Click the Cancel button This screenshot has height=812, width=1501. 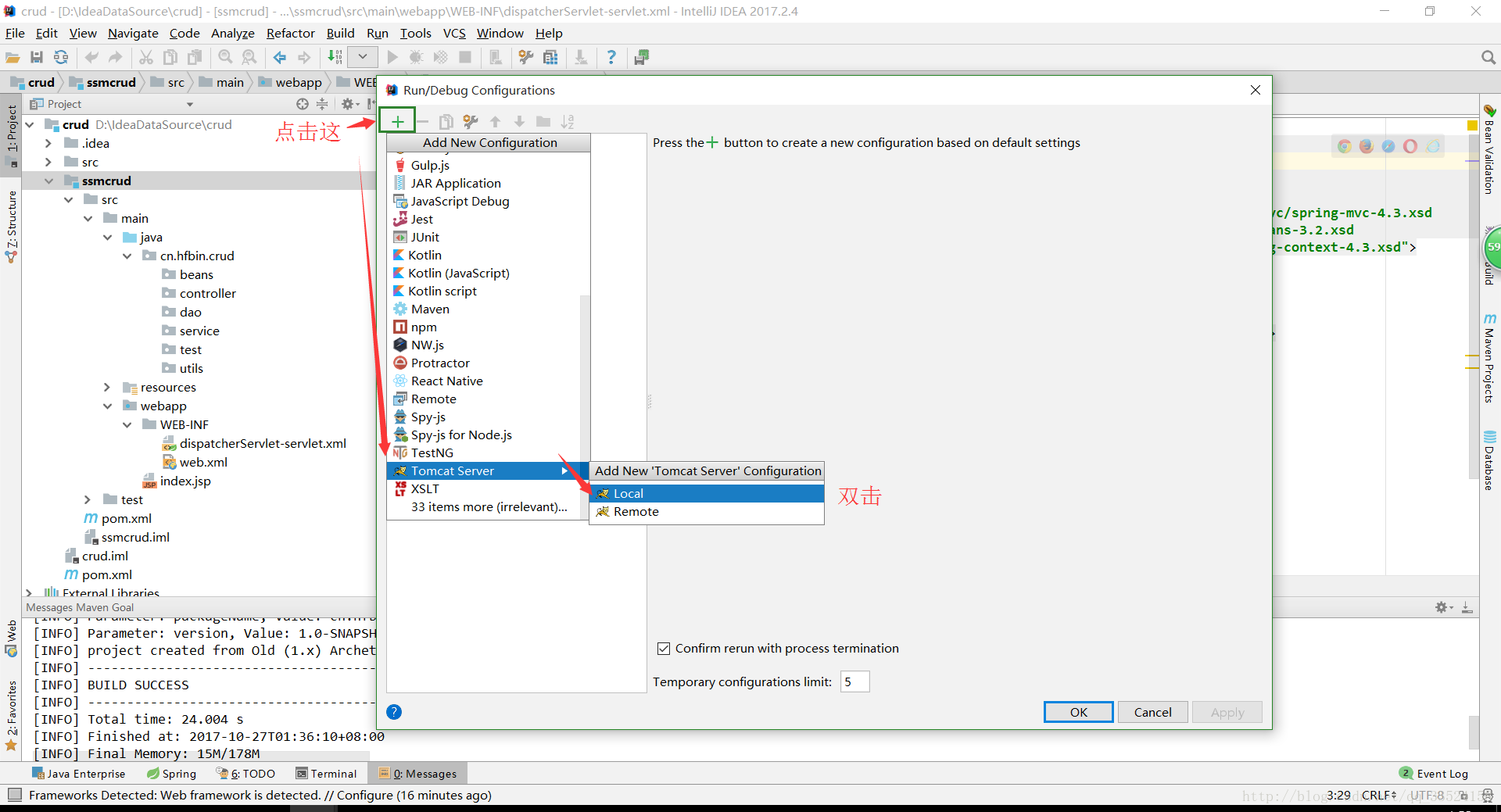[x=1152, y=712]
